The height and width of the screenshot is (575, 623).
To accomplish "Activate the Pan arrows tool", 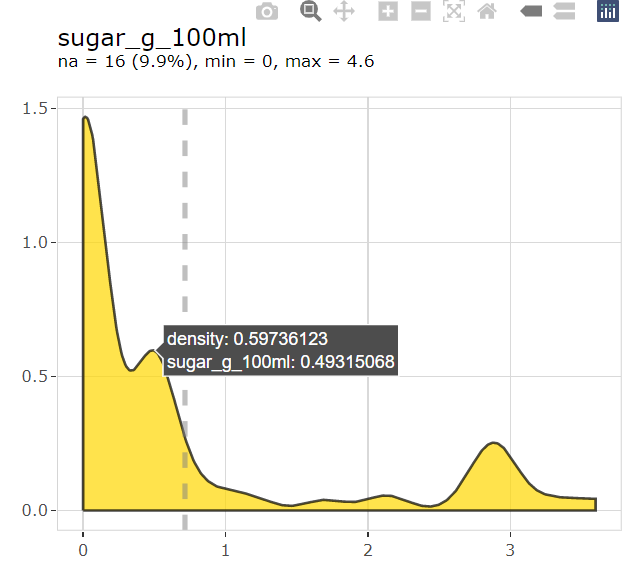I will pos(343,12).
